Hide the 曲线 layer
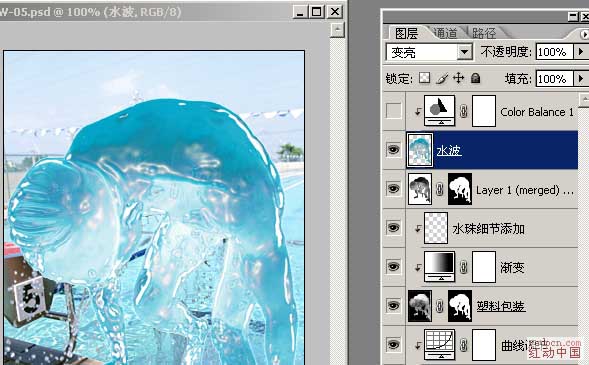 pos(393,344)
